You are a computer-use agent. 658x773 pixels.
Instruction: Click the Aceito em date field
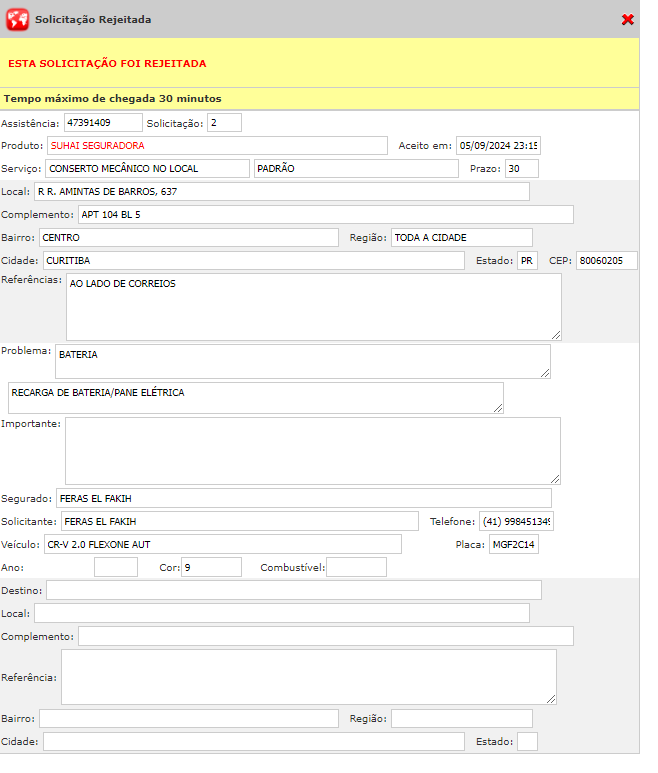click(x=497, y=146)
